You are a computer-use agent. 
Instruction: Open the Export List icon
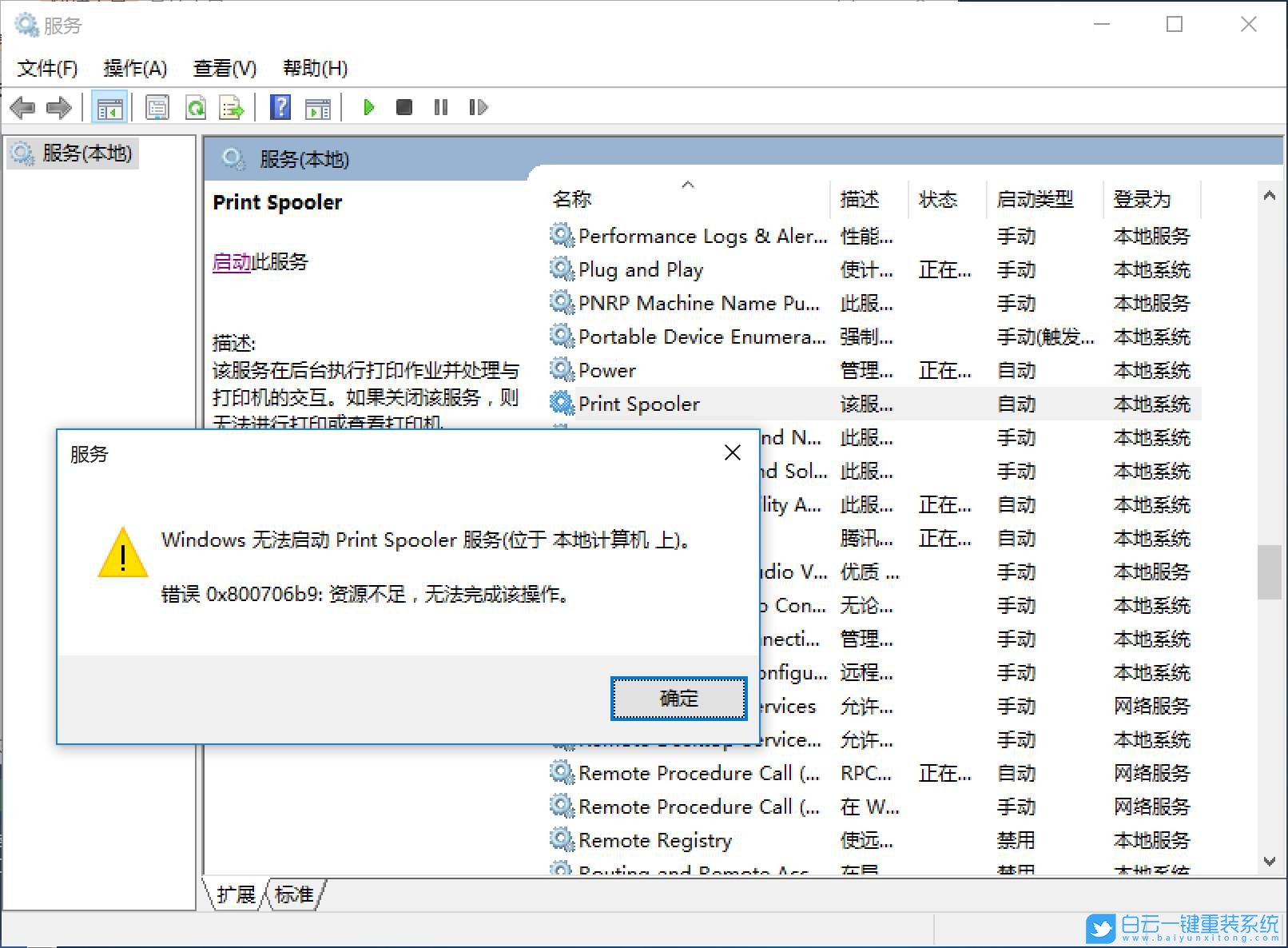tap(232, 107)
